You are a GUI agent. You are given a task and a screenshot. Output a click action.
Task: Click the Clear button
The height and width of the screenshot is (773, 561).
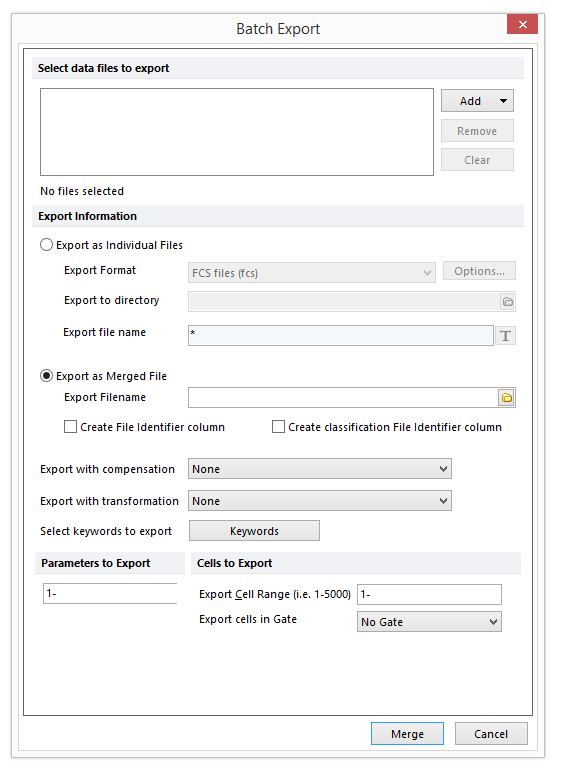pos(477,160)
